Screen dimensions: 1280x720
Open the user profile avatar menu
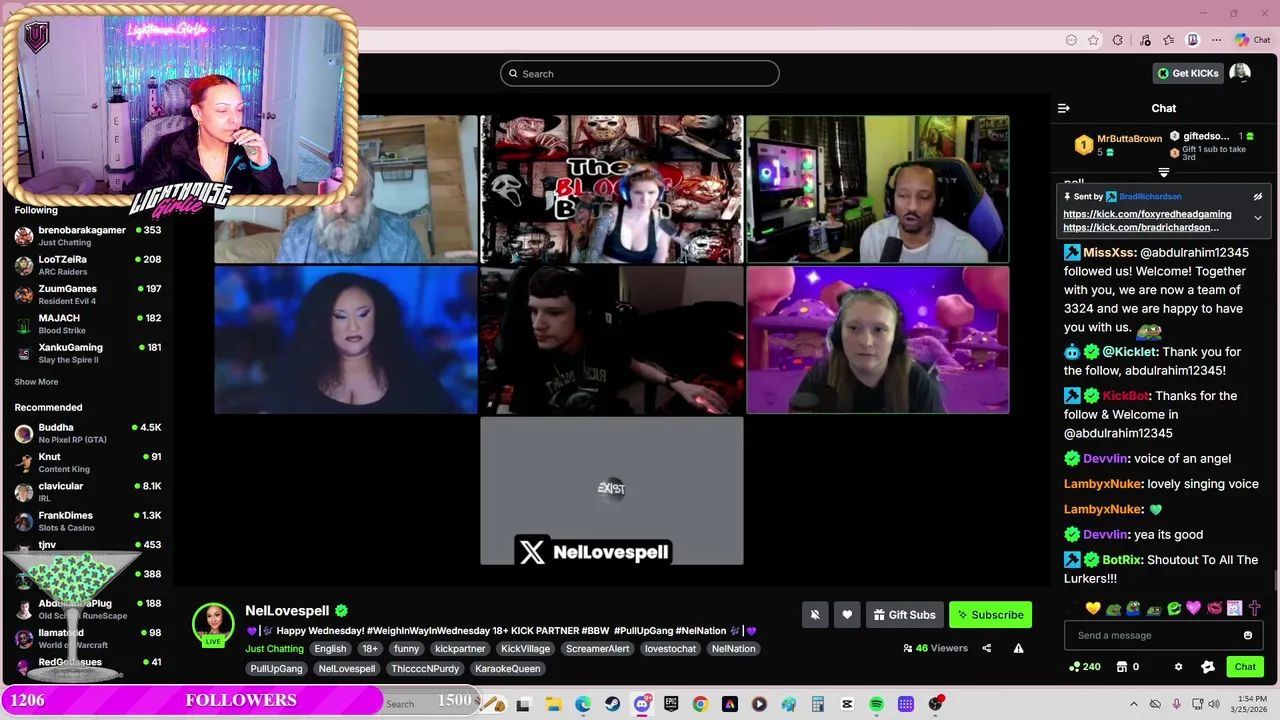tap(1240, 73)
